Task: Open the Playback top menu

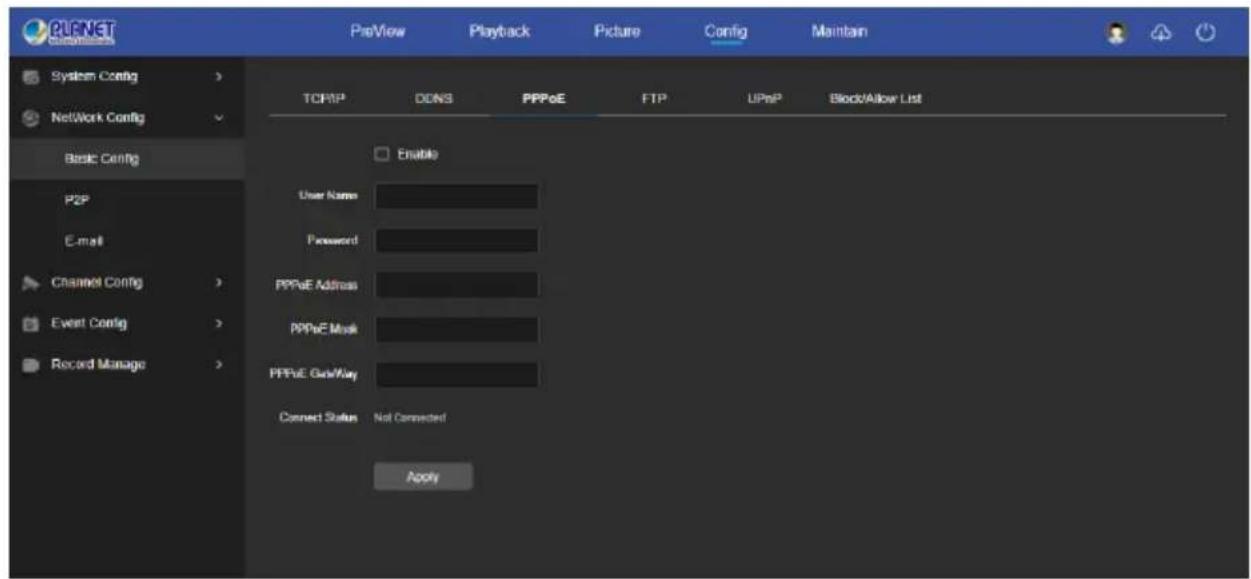Action: (499, 32)
